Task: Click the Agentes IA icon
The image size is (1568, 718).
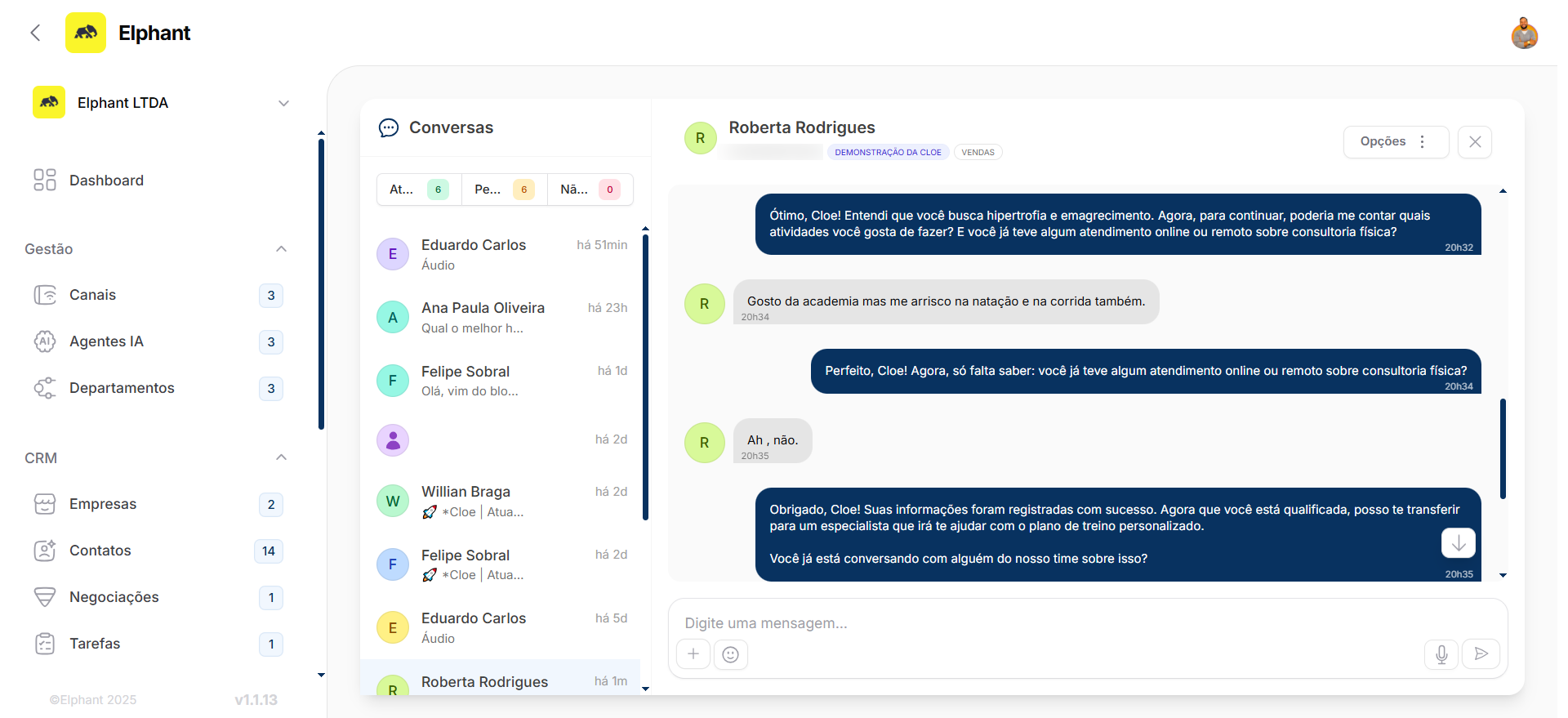Action: click(45, 341)
